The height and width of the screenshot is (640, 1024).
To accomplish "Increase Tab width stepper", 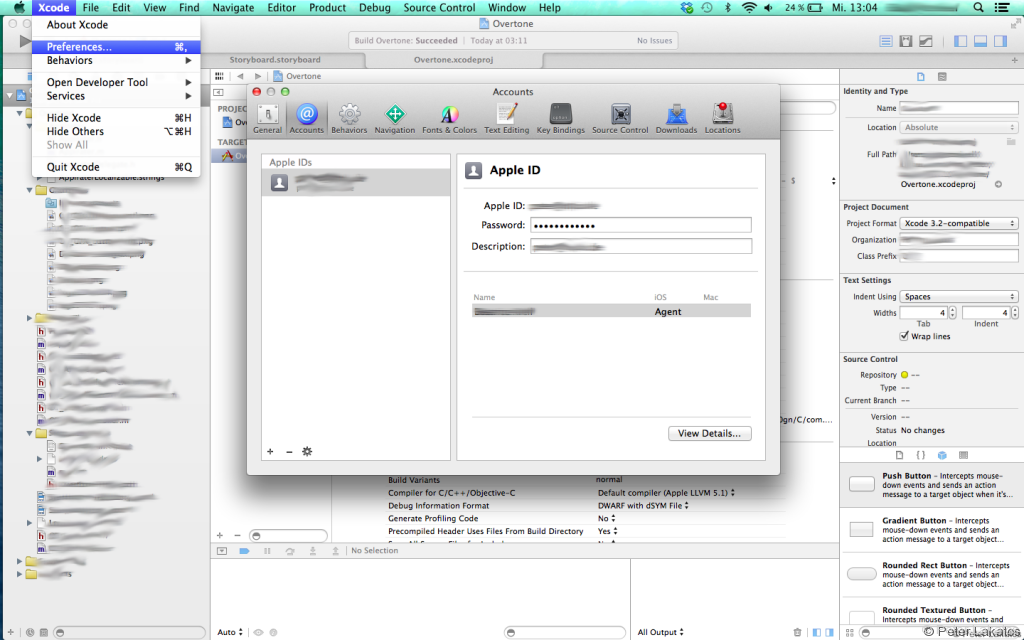I will tap(953, 310).
